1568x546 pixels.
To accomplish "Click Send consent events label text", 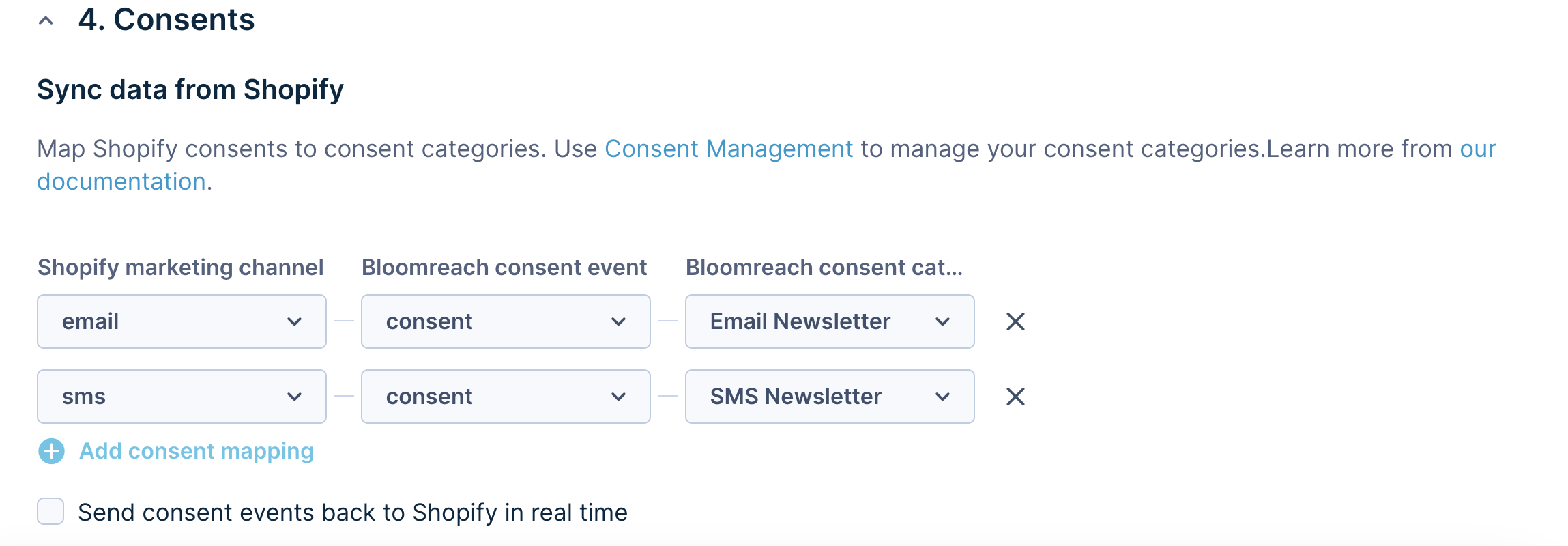I will coord(353,513).
